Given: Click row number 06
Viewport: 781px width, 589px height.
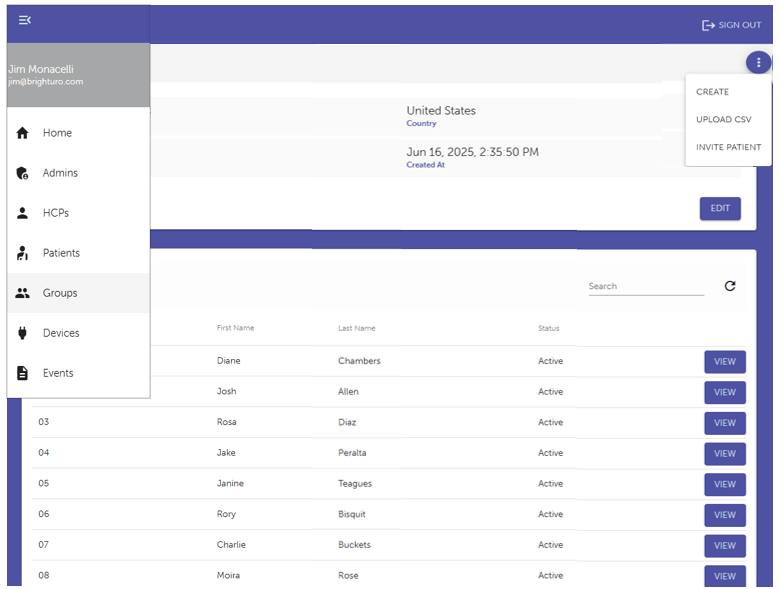Looking at the screenshot, I should coord(44,514).
